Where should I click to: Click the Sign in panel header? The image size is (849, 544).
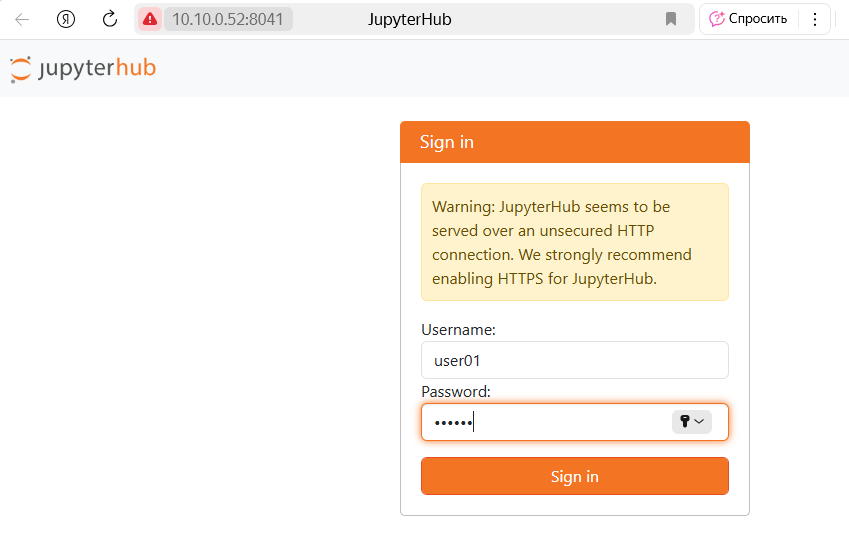point(574,142)
